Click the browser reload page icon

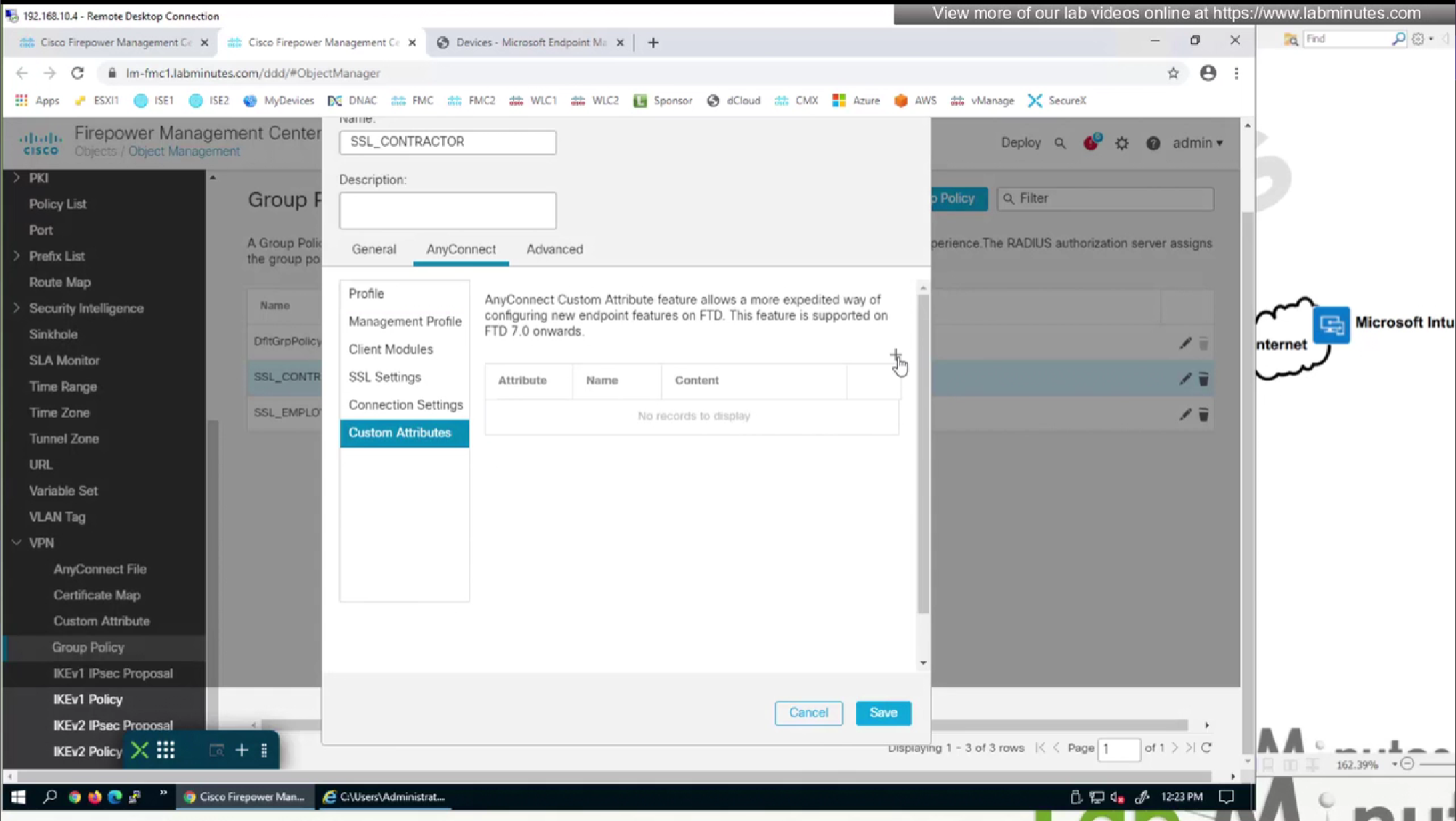coord(78,73)
